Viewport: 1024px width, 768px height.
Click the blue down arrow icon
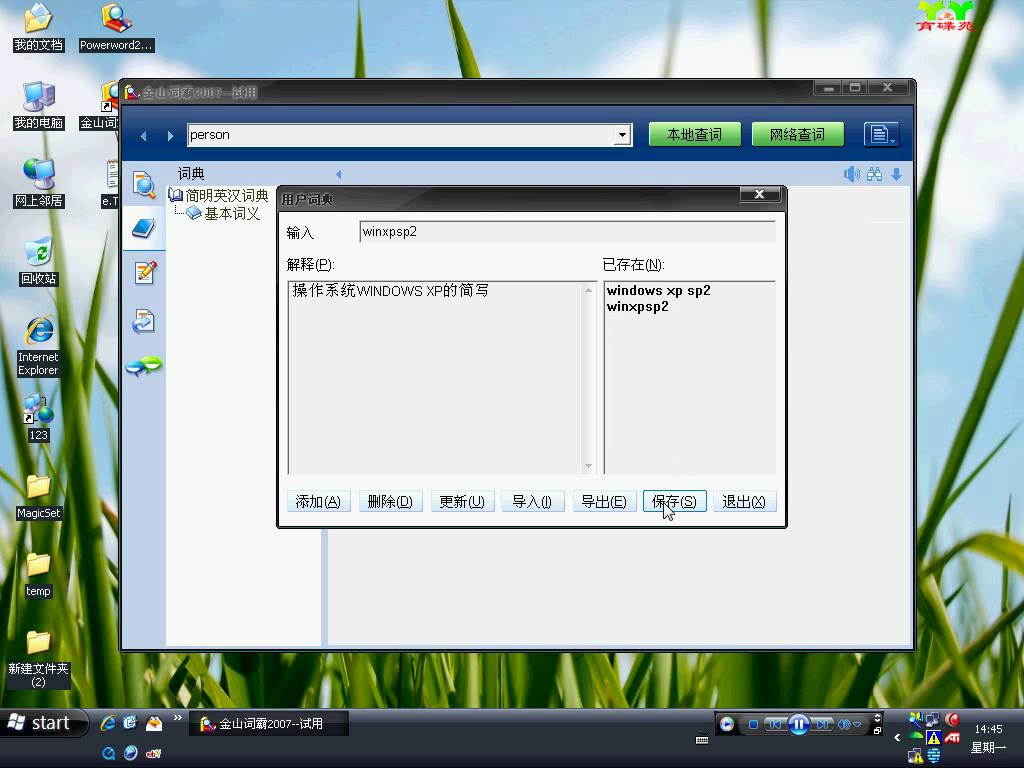897,174
